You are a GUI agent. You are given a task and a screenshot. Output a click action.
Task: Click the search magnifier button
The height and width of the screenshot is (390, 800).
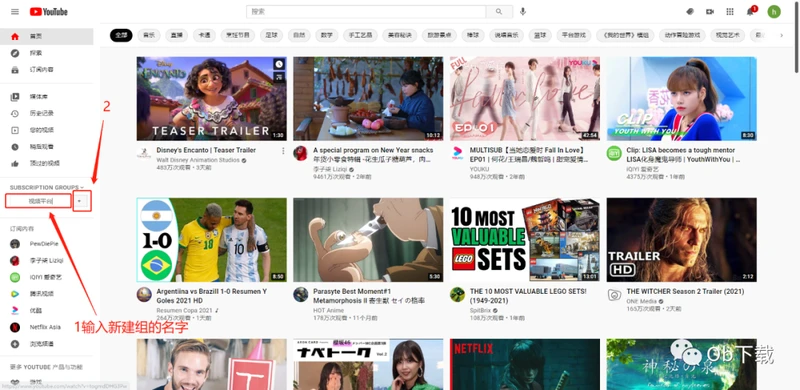(x=498, y=12)
